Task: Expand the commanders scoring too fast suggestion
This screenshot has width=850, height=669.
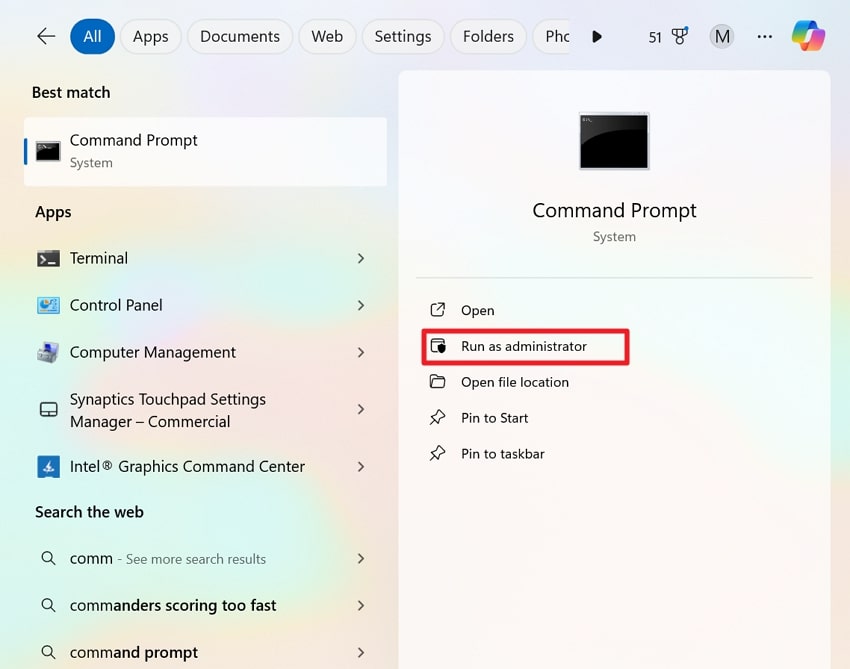Action: (x=360, y=605)
